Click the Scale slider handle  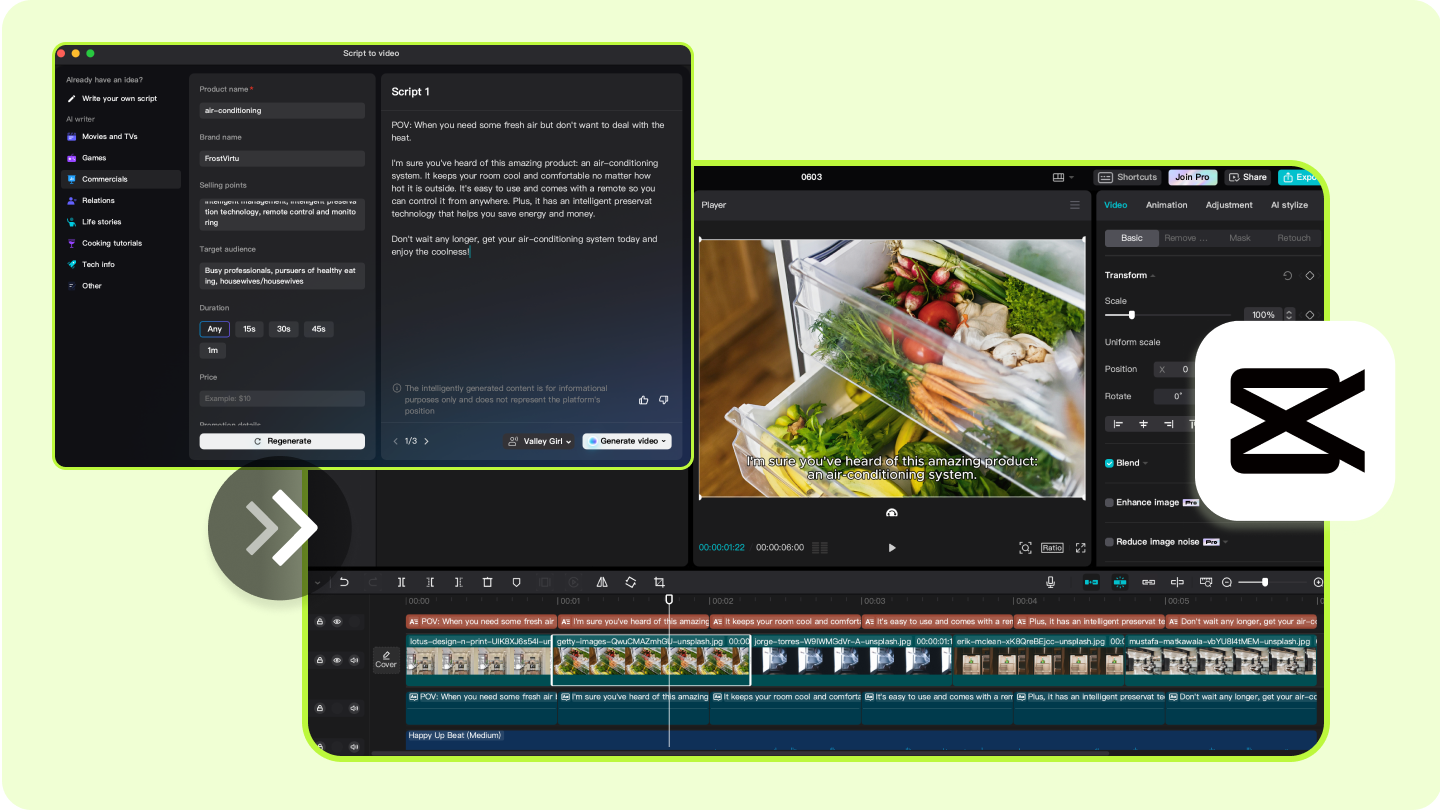point(1132,315)
